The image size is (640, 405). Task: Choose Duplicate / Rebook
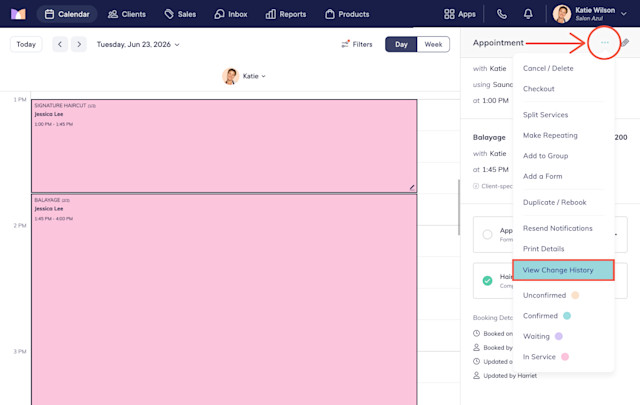point(554,202)
